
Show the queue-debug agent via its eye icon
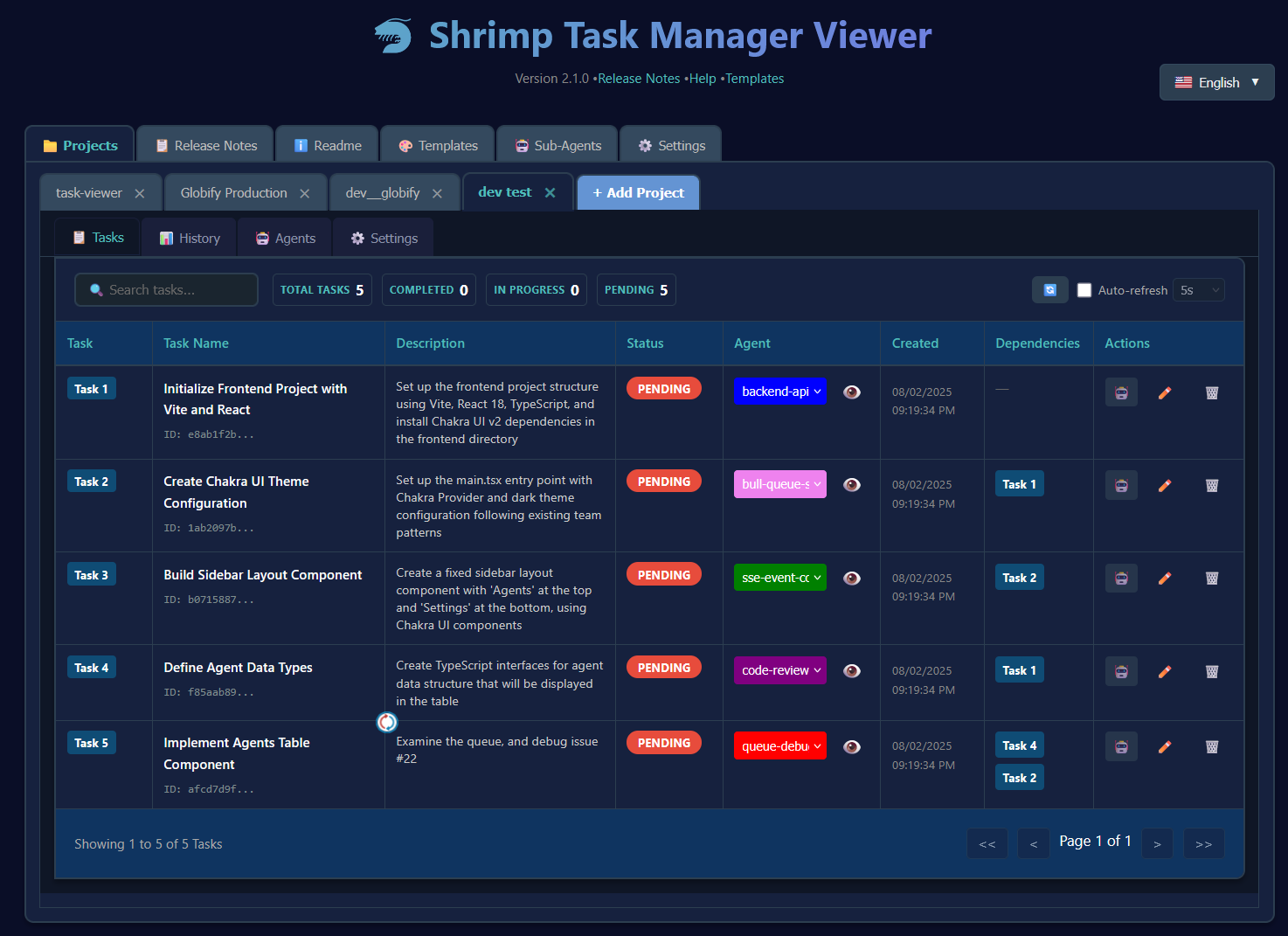(x=852, y=746)
